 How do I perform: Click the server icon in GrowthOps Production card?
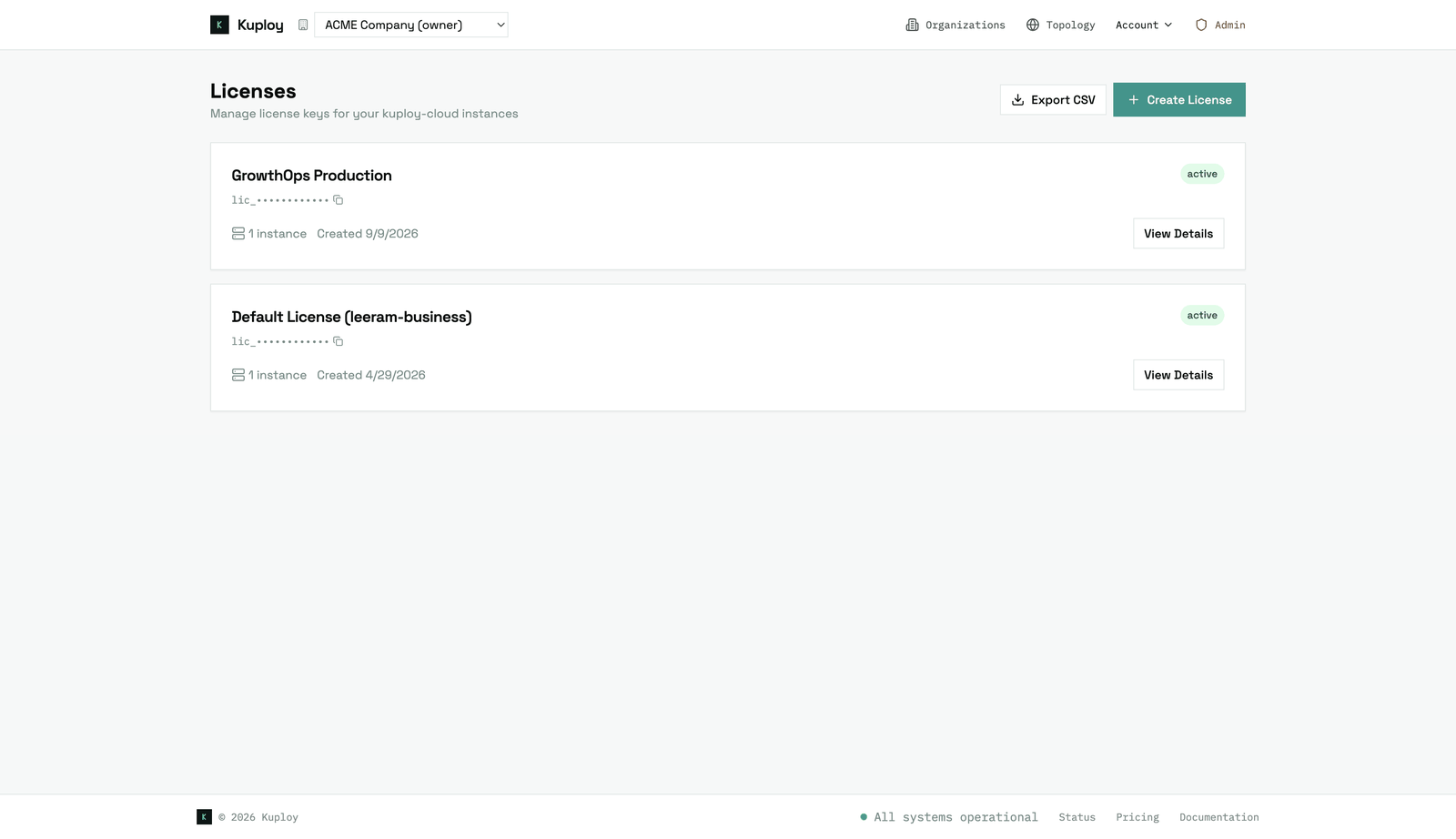point(238,234)
